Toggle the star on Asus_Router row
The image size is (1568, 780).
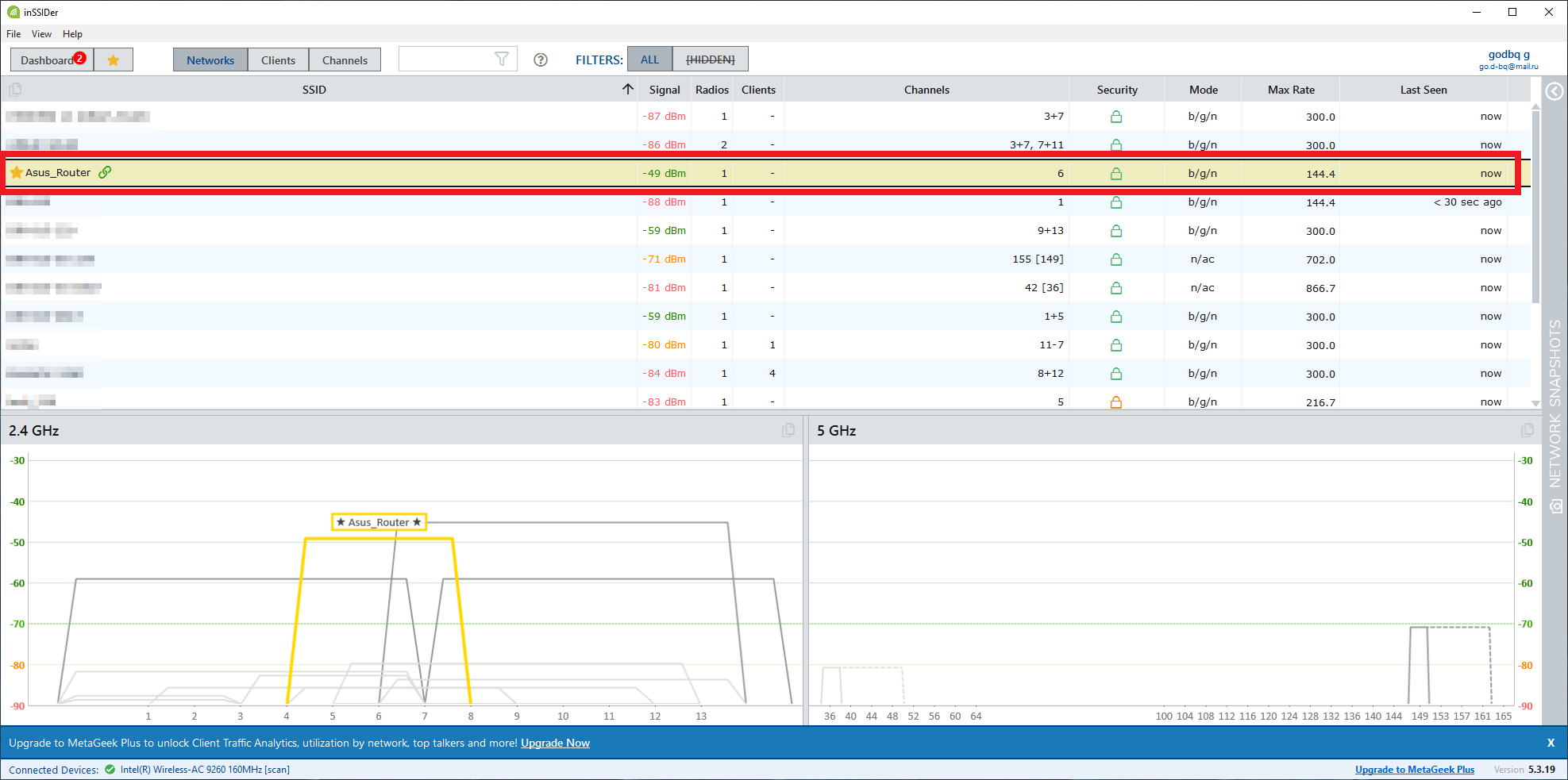pos(16,172)
